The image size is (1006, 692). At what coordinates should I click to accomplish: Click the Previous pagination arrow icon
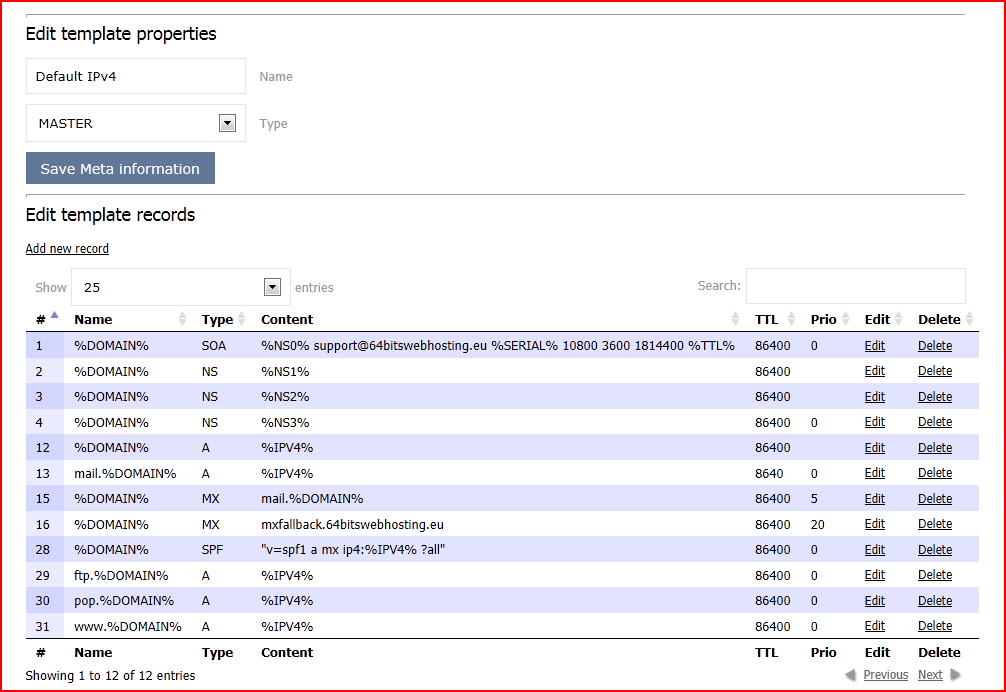pyautogui.click(x=849, y=675)
